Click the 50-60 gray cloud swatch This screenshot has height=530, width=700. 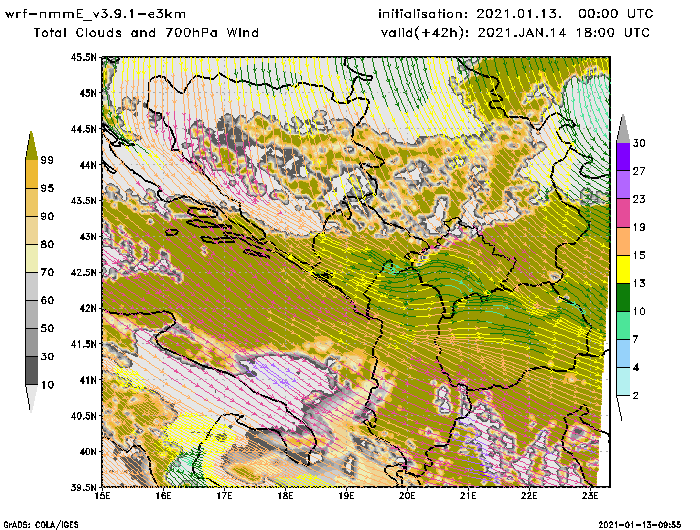pyautogui.click(x=31, y=314)
